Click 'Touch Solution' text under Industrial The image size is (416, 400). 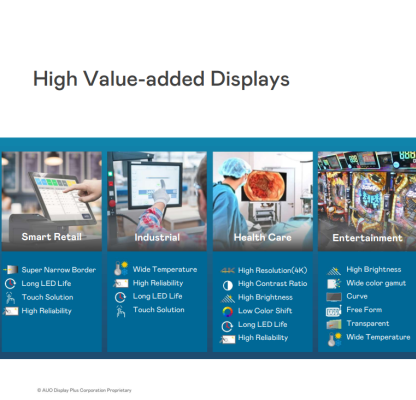click(x=159, y=310)
